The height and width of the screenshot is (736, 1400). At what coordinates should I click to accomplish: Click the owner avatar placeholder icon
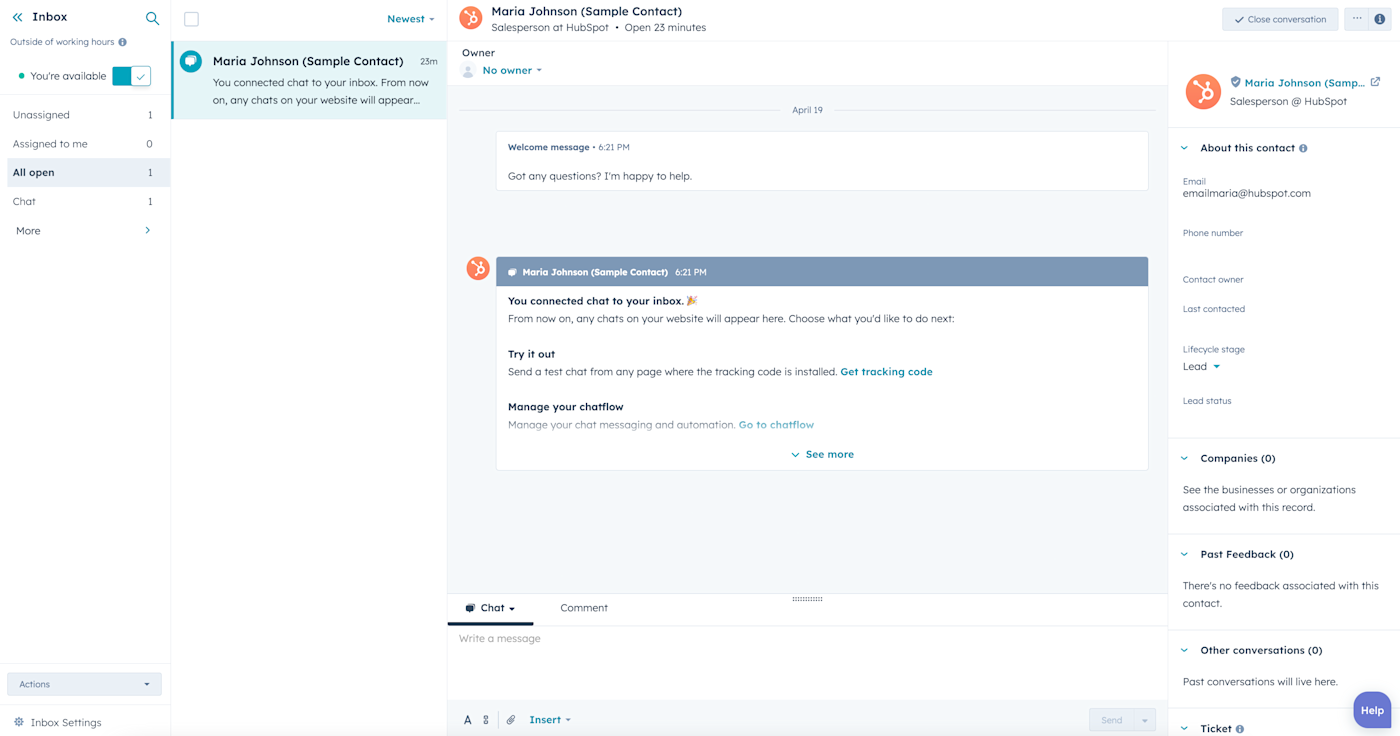tap(468, 71)
